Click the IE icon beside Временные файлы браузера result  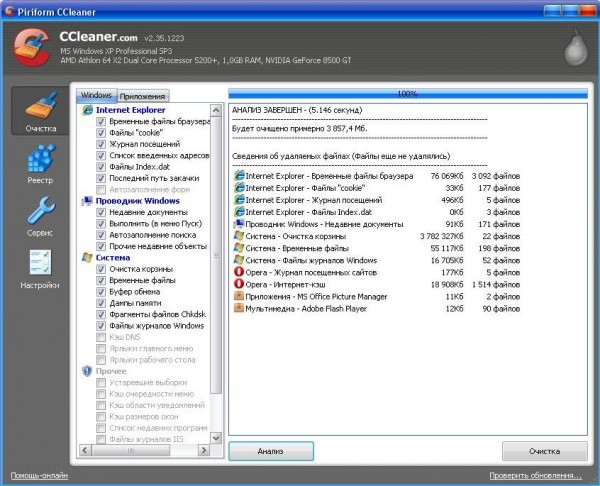point(239,176)
